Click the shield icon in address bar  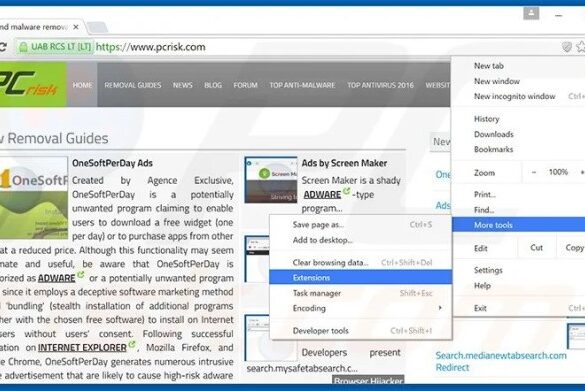tap(566, 47)
